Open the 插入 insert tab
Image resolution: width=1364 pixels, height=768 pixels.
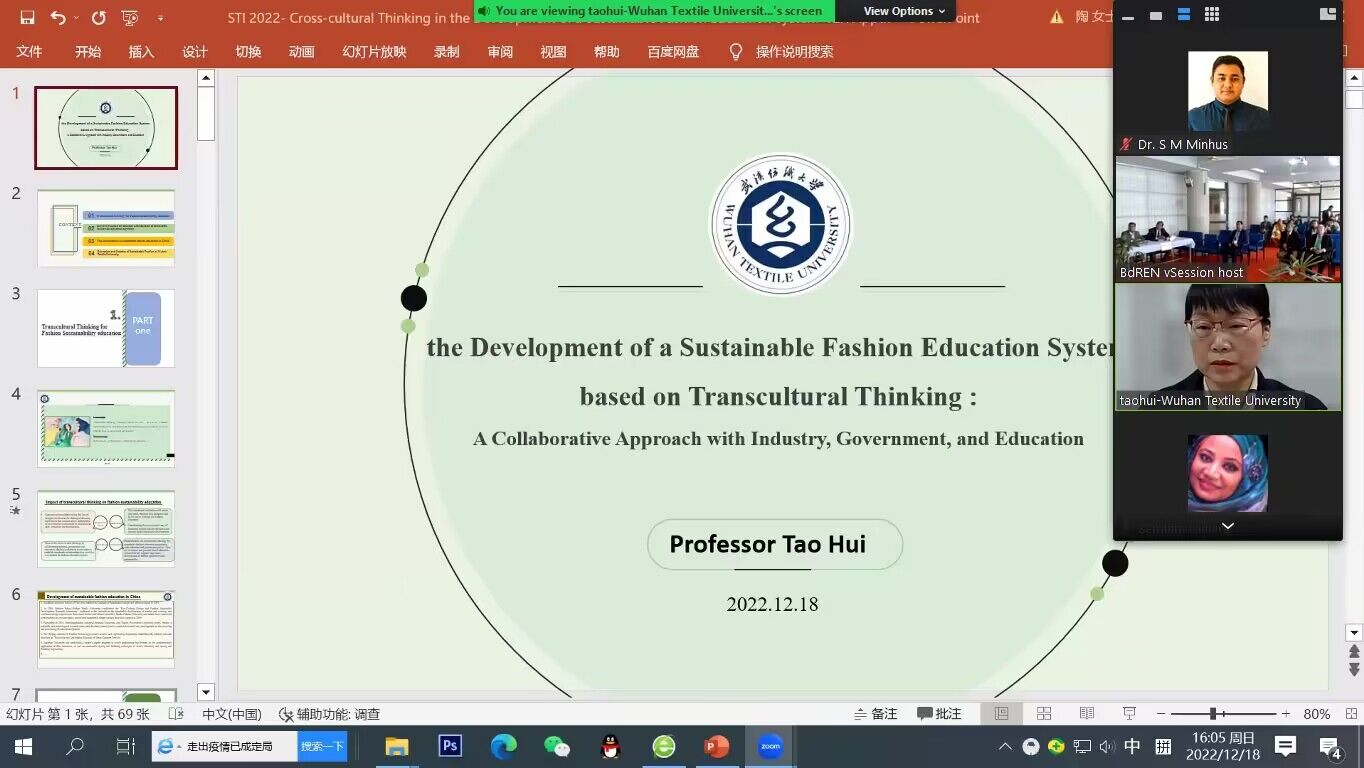coord(141,52)
